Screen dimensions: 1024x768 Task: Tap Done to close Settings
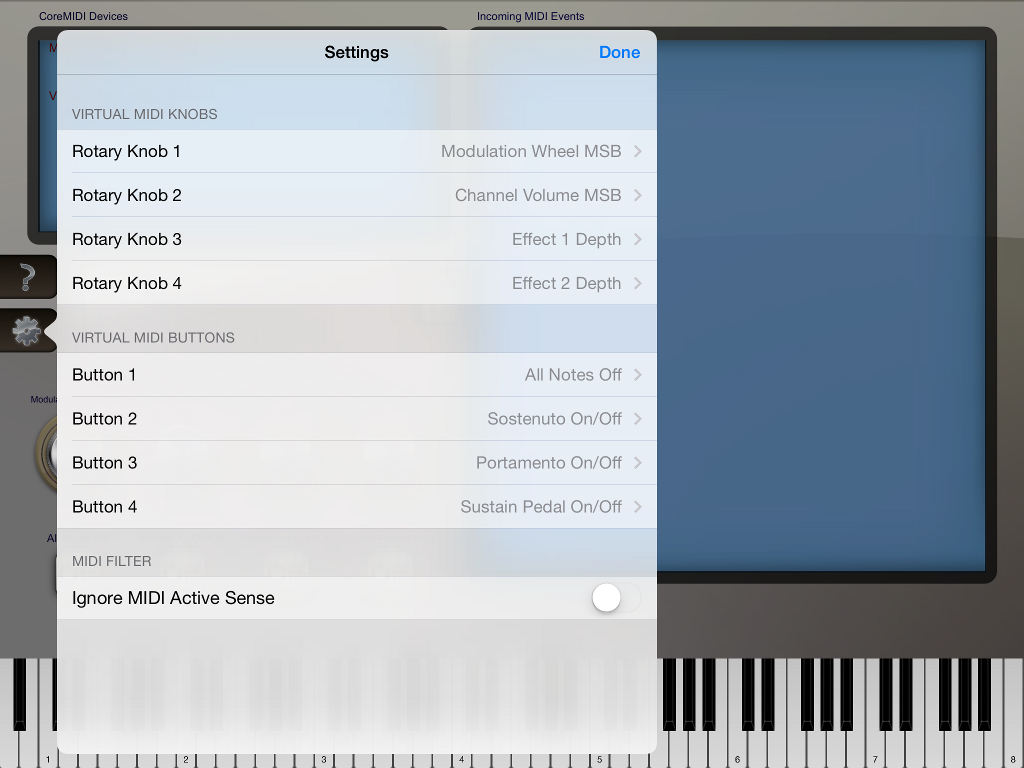click(619, 53)
